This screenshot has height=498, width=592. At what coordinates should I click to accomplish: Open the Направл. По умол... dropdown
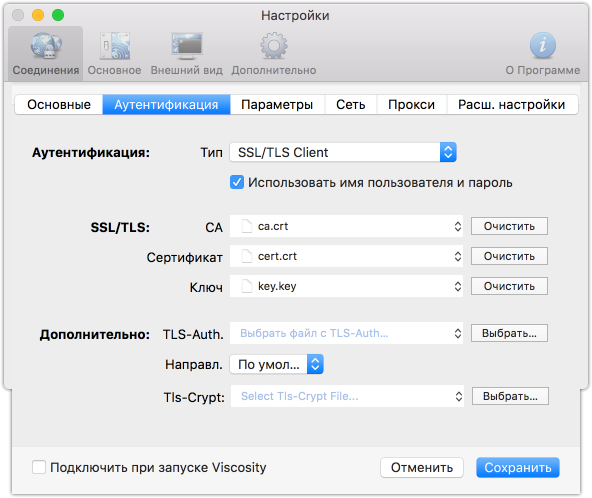click(x=276, y=364)
